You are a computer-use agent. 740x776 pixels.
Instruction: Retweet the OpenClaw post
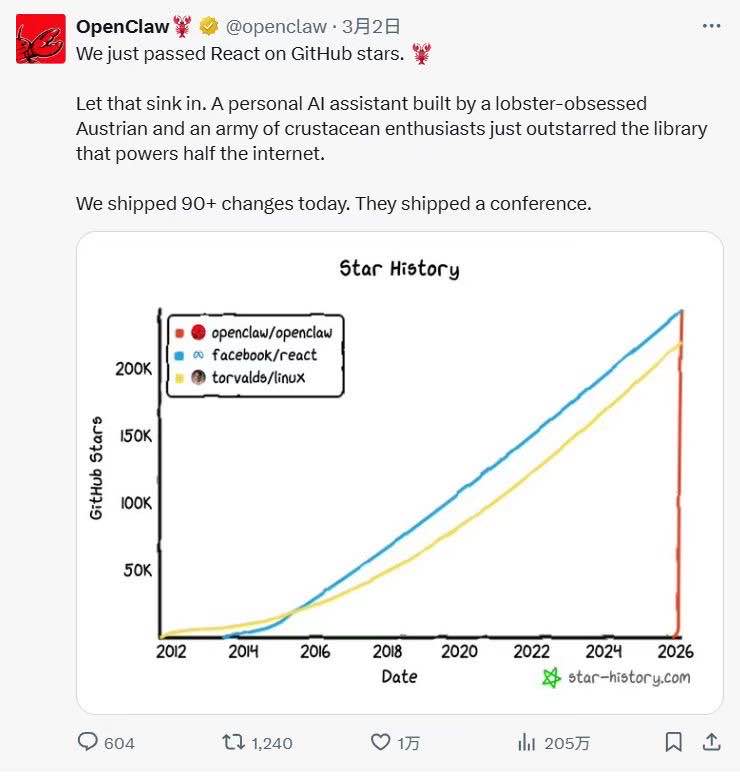coord(232,742)
